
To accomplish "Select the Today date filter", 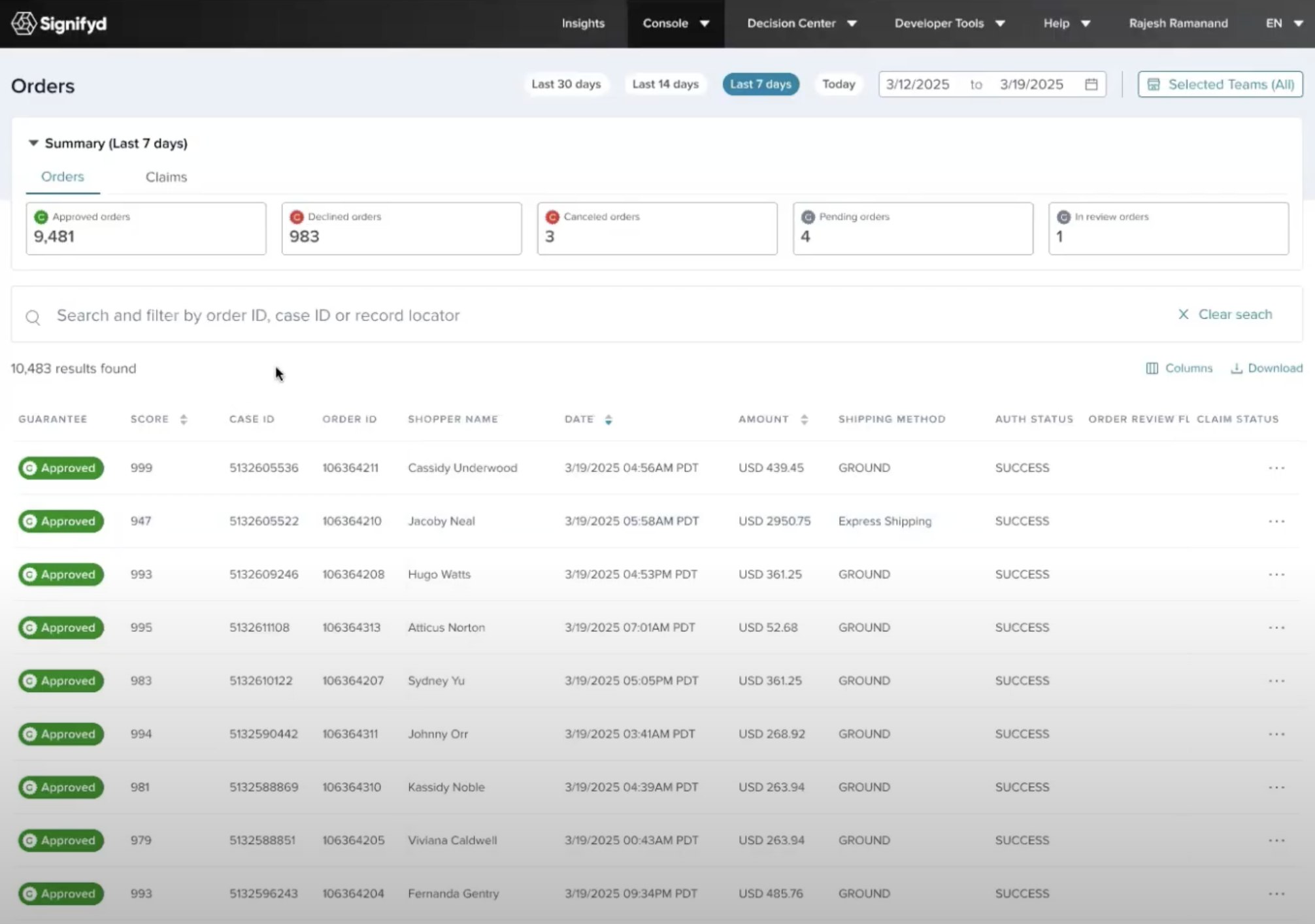I will pos(839,84).
